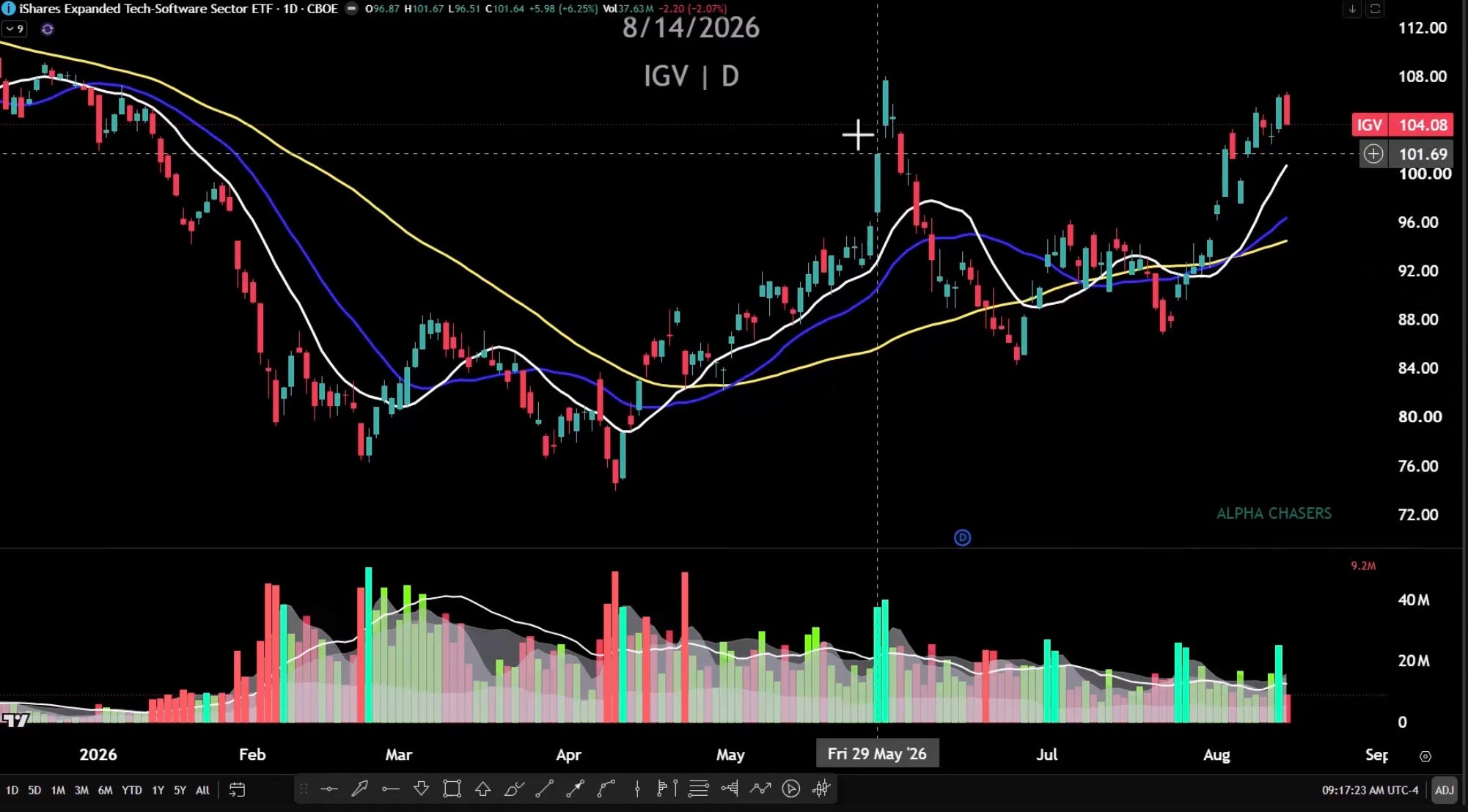Select the arrow-up mark tool

482,789
